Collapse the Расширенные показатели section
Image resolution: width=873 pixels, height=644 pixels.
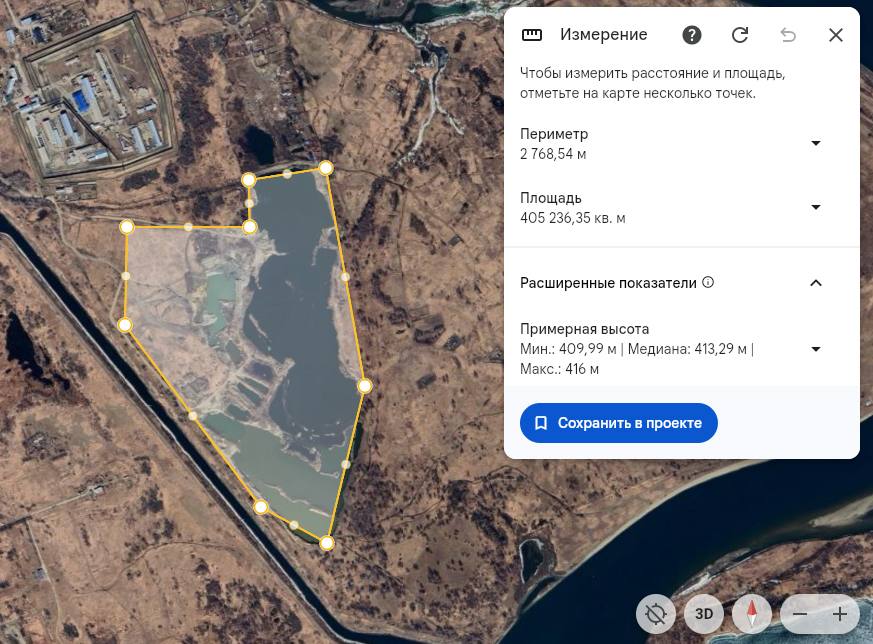815,283
